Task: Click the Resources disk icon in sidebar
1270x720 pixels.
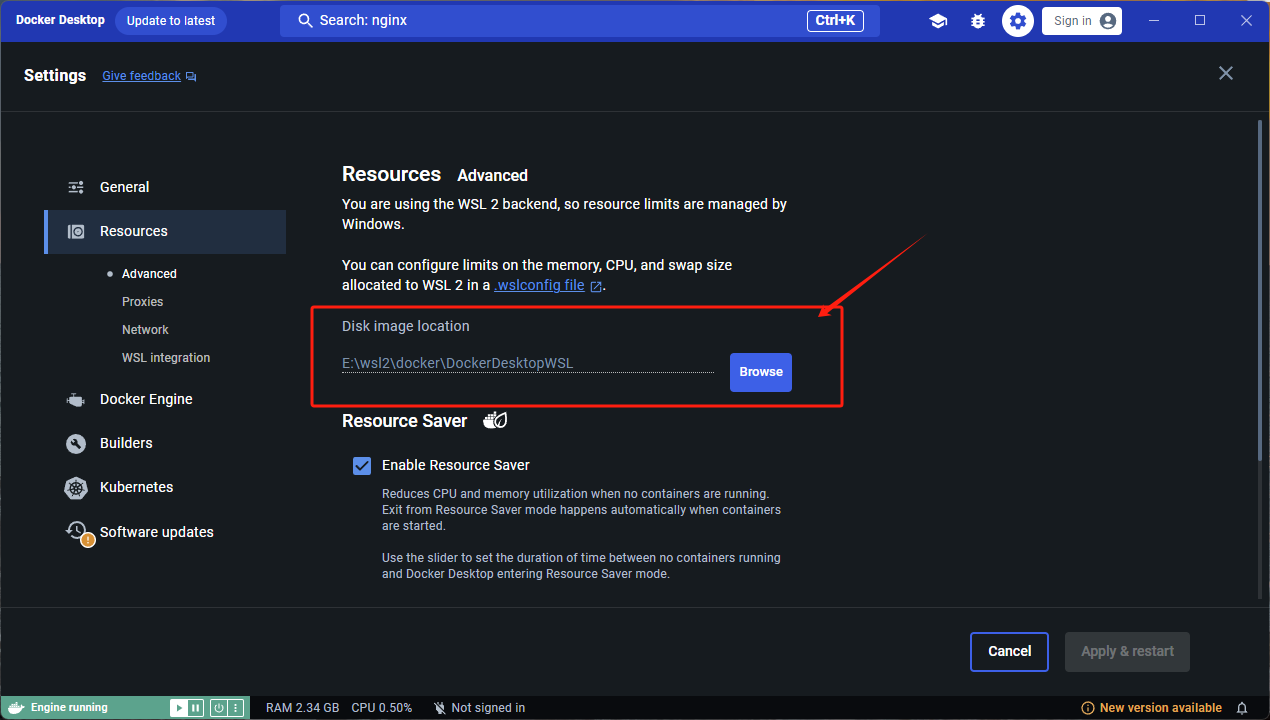Action: coord(76,231)
